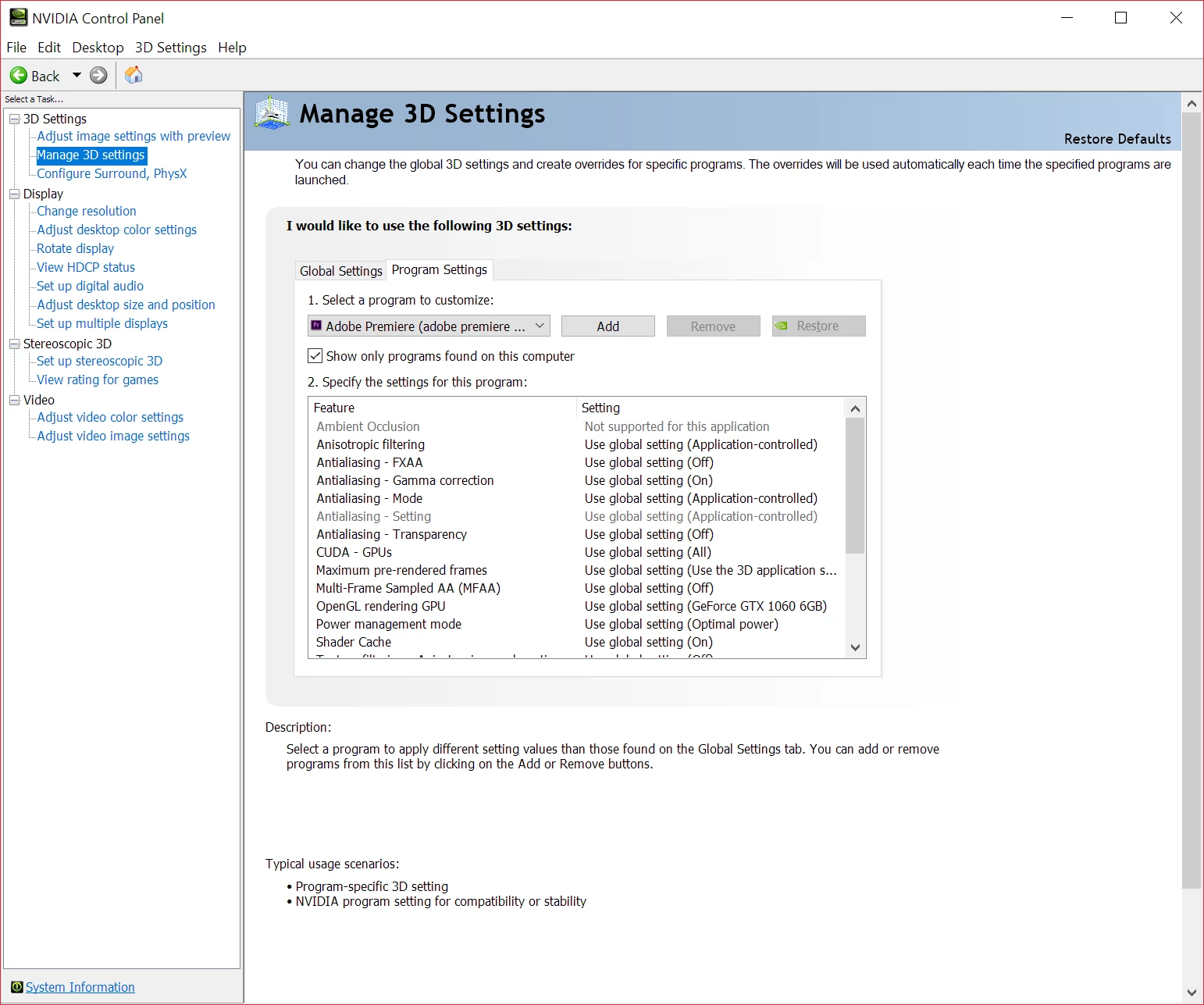Click the Restore button with NVIDIA logo
The height and width of the screenshot is (1005, 1204).
[818, 326]
